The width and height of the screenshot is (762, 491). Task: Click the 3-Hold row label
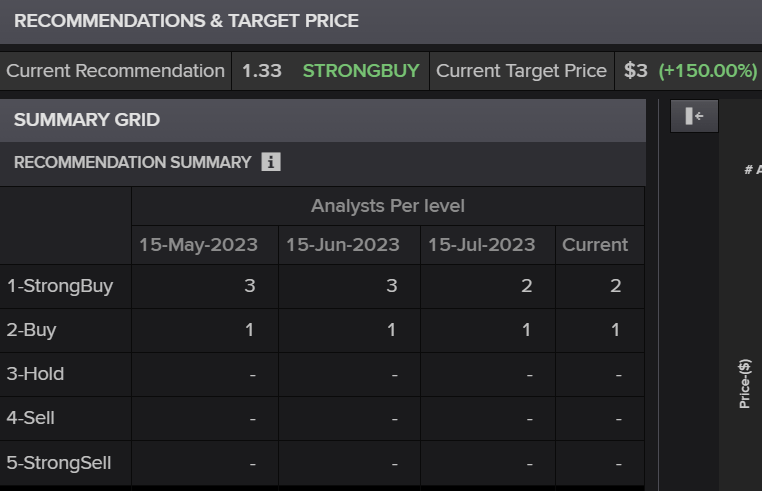pos(36,374)
